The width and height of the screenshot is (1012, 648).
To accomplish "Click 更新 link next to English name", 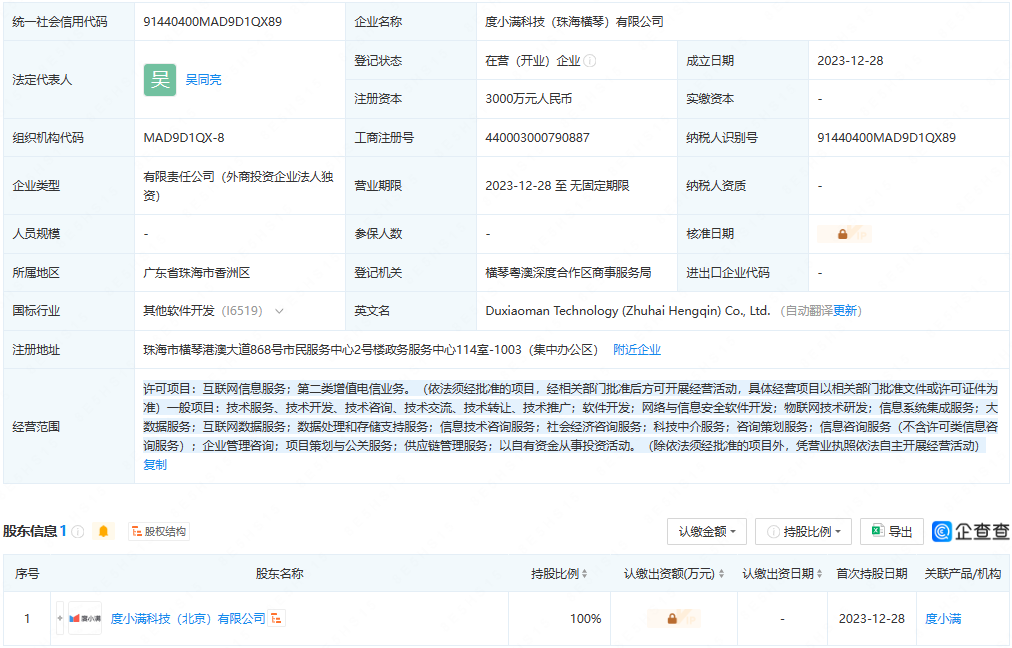I will (x=845, y=311).
